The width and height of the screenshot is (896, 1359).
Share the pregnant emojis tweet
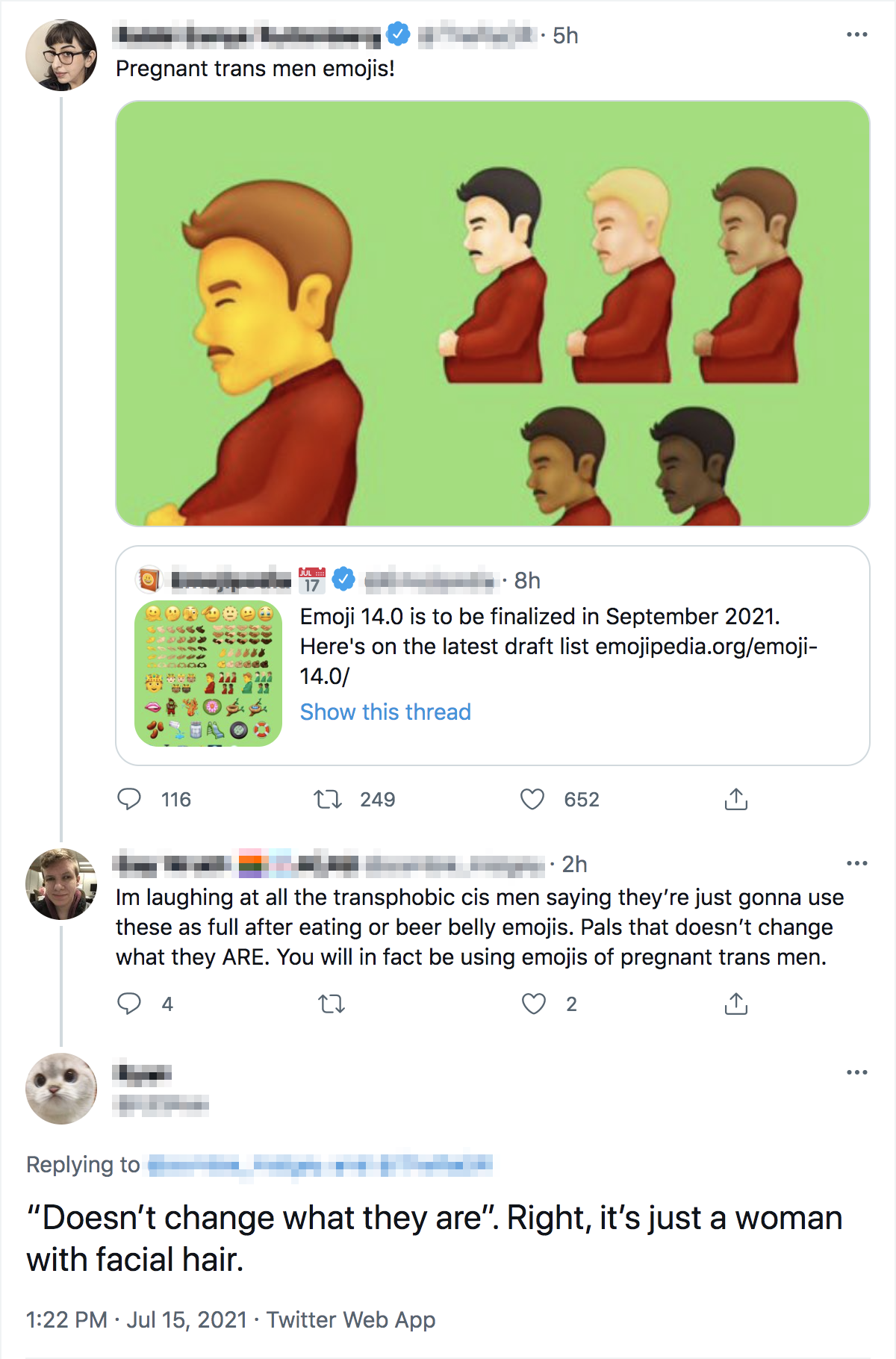coord(735,800)
